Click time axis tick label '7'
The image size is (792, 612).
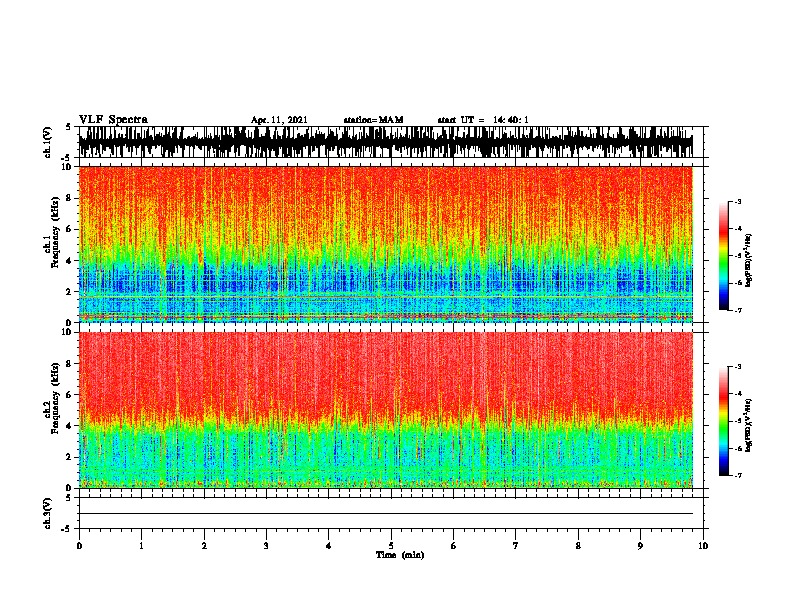pos(516,546)
